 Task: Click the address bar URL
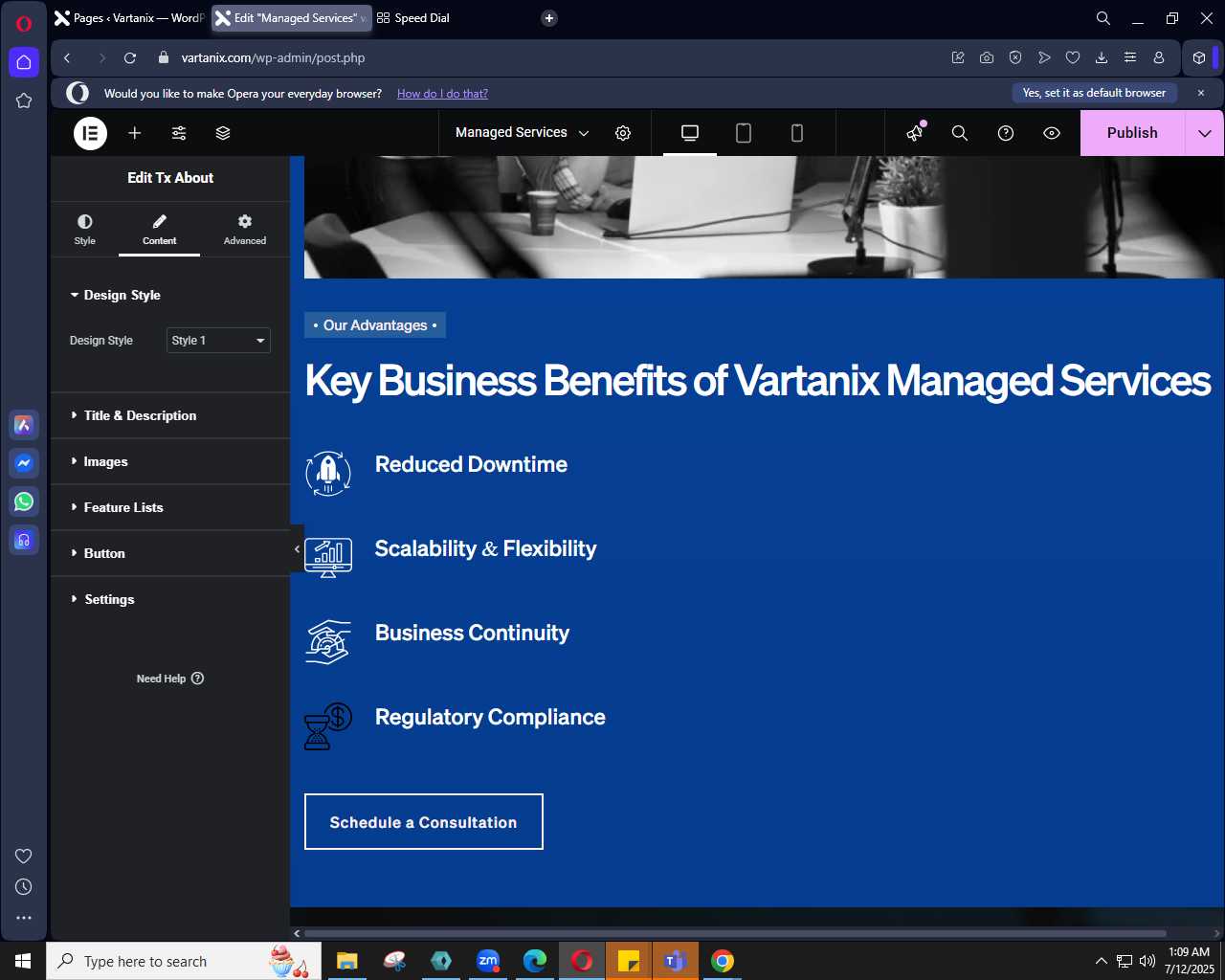(x=273, y=57)
